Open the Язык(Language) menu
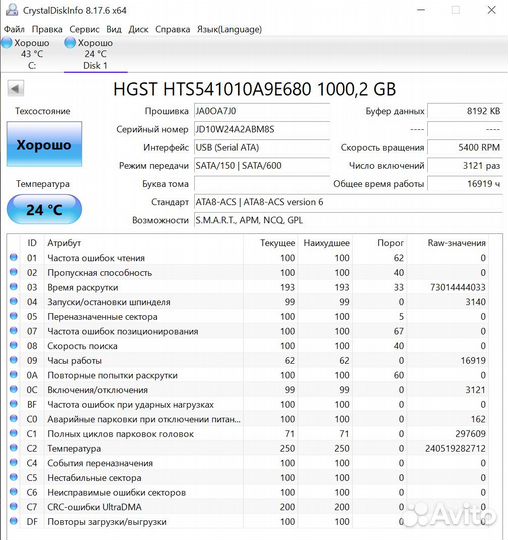 point(229,29)
